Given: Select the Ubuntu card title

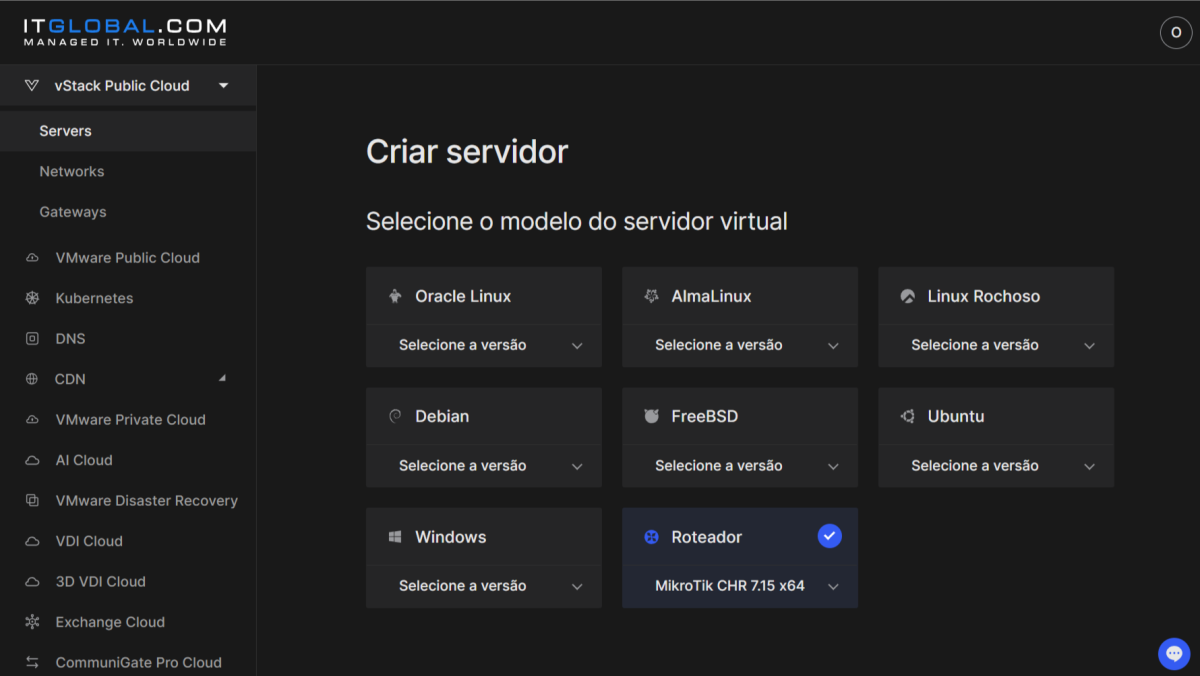Looking at the screenshot, I should (956, 417).
